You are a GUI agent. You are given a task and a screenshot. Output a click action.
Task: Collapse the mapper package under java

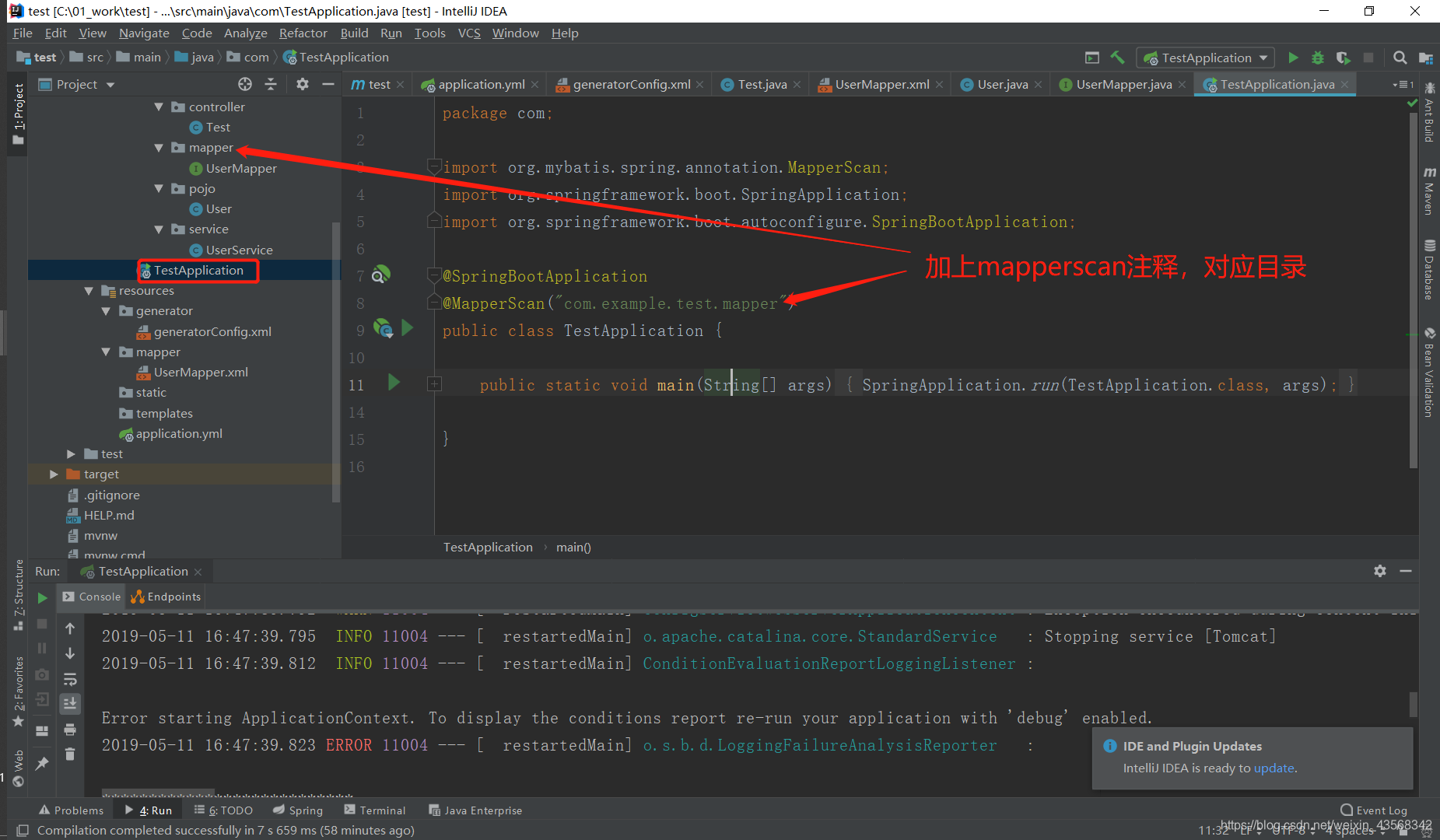coord(159,148)
